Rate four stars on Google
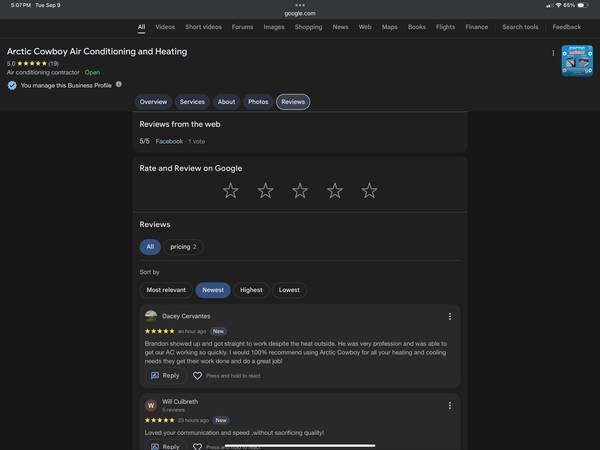 point(335,191)
